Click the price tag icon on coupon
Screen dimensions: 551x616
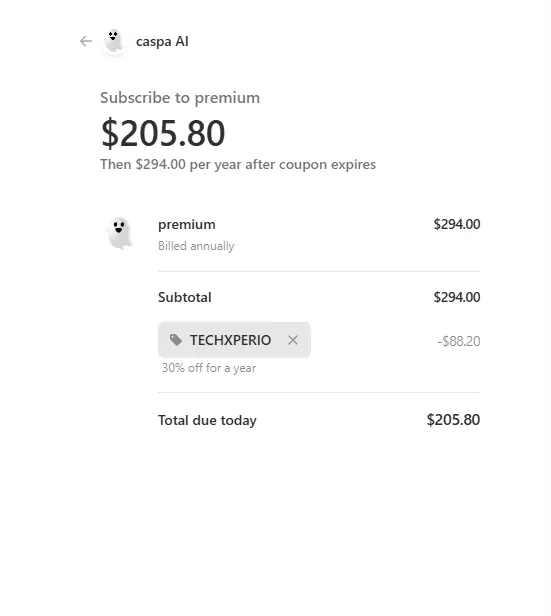pyautogui.click(x=176, y=340)
